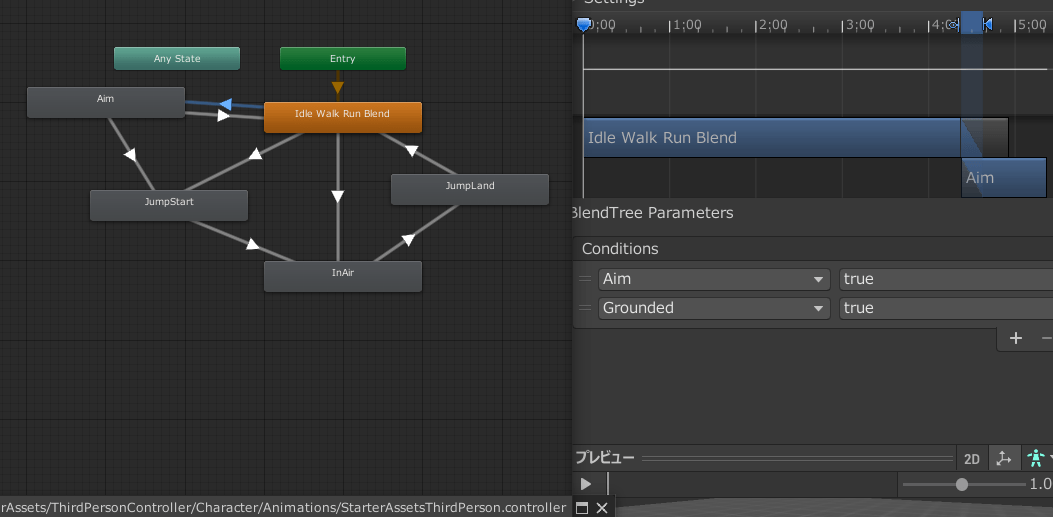Screen dimensions: 1053x517
Task: Click the Conditions list header
Action: click(x=813, y=249)
